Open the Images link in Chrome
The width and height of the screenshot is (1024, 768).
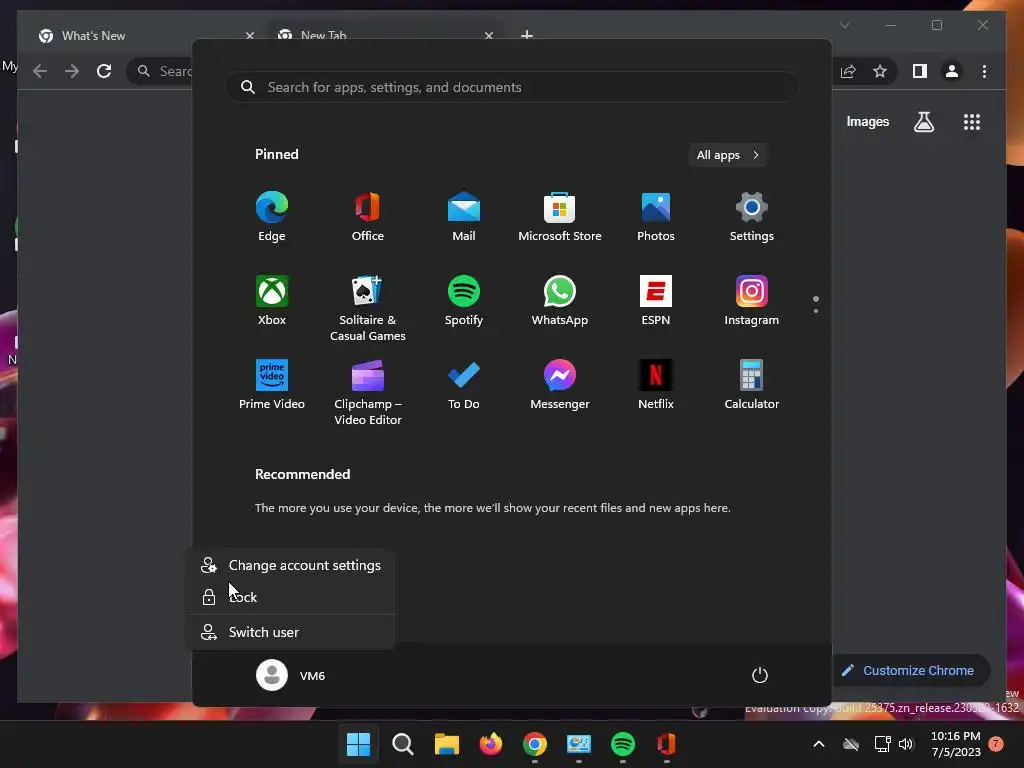coord(867,121)
